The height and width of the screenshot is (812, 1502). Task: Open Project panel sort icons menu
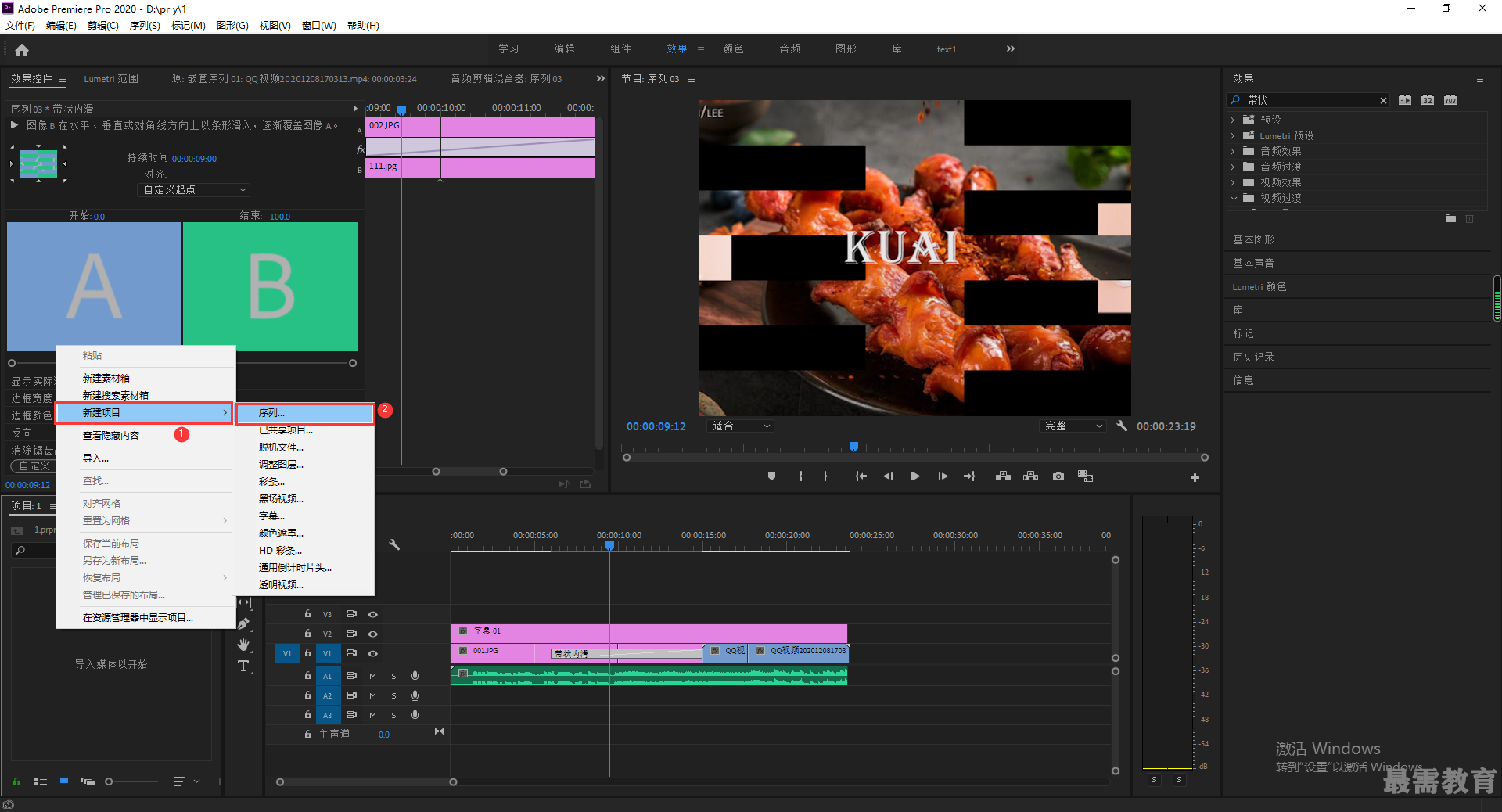pos(178,781)
